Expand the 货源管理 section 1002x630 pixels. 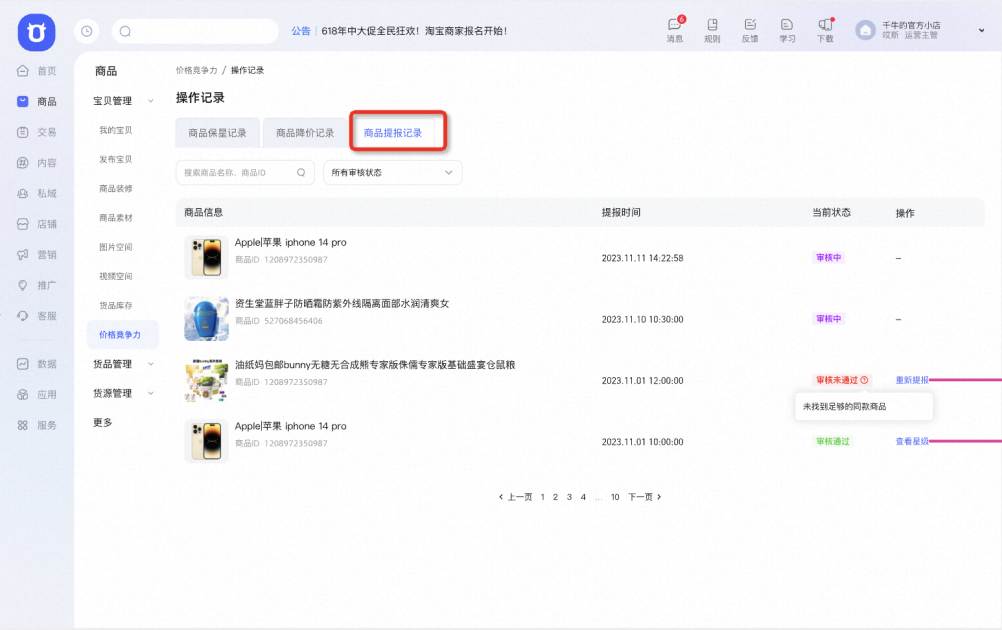[x=151, y=394]
